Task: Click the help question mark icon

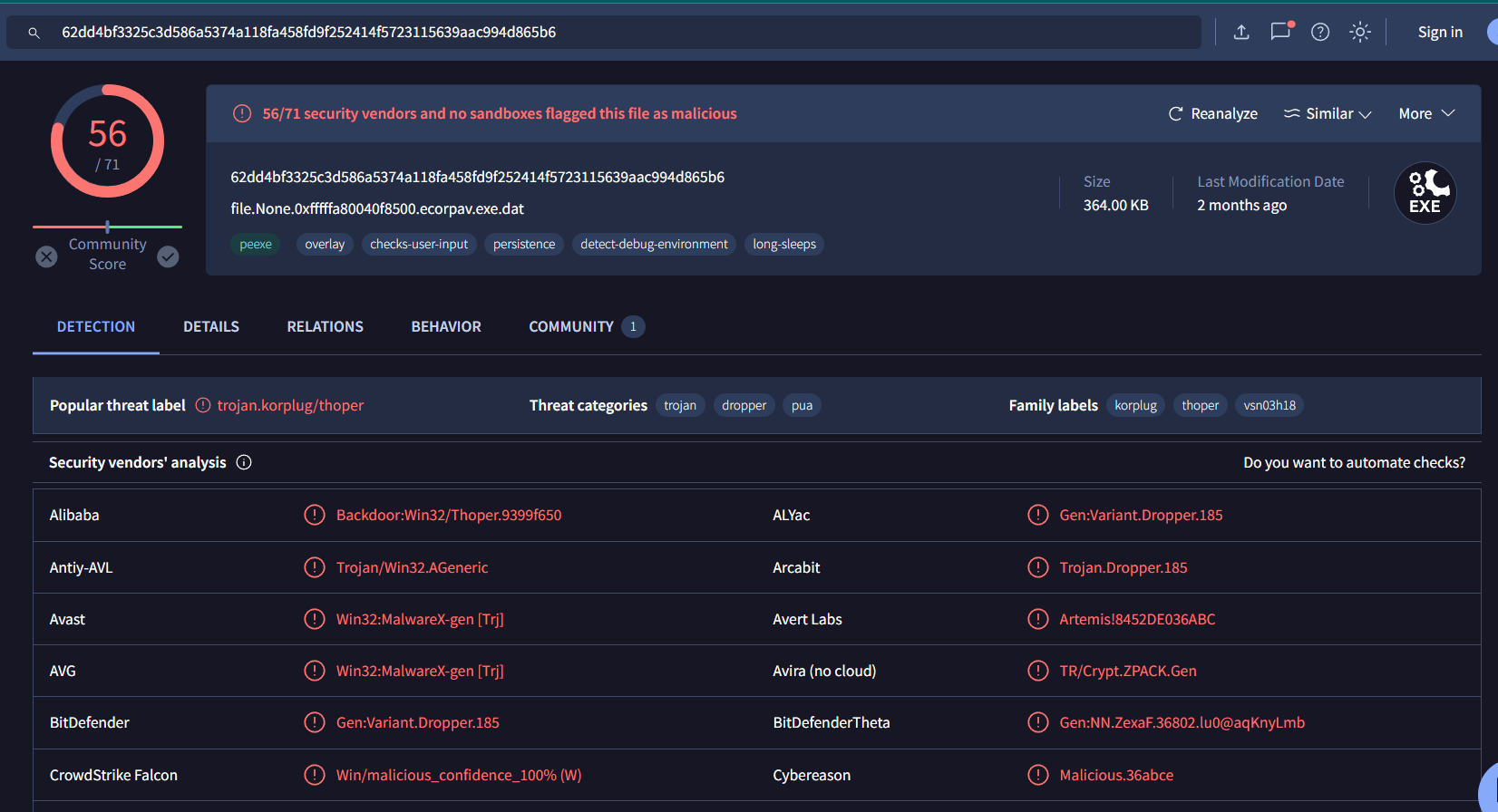Action: (1320, 33)
